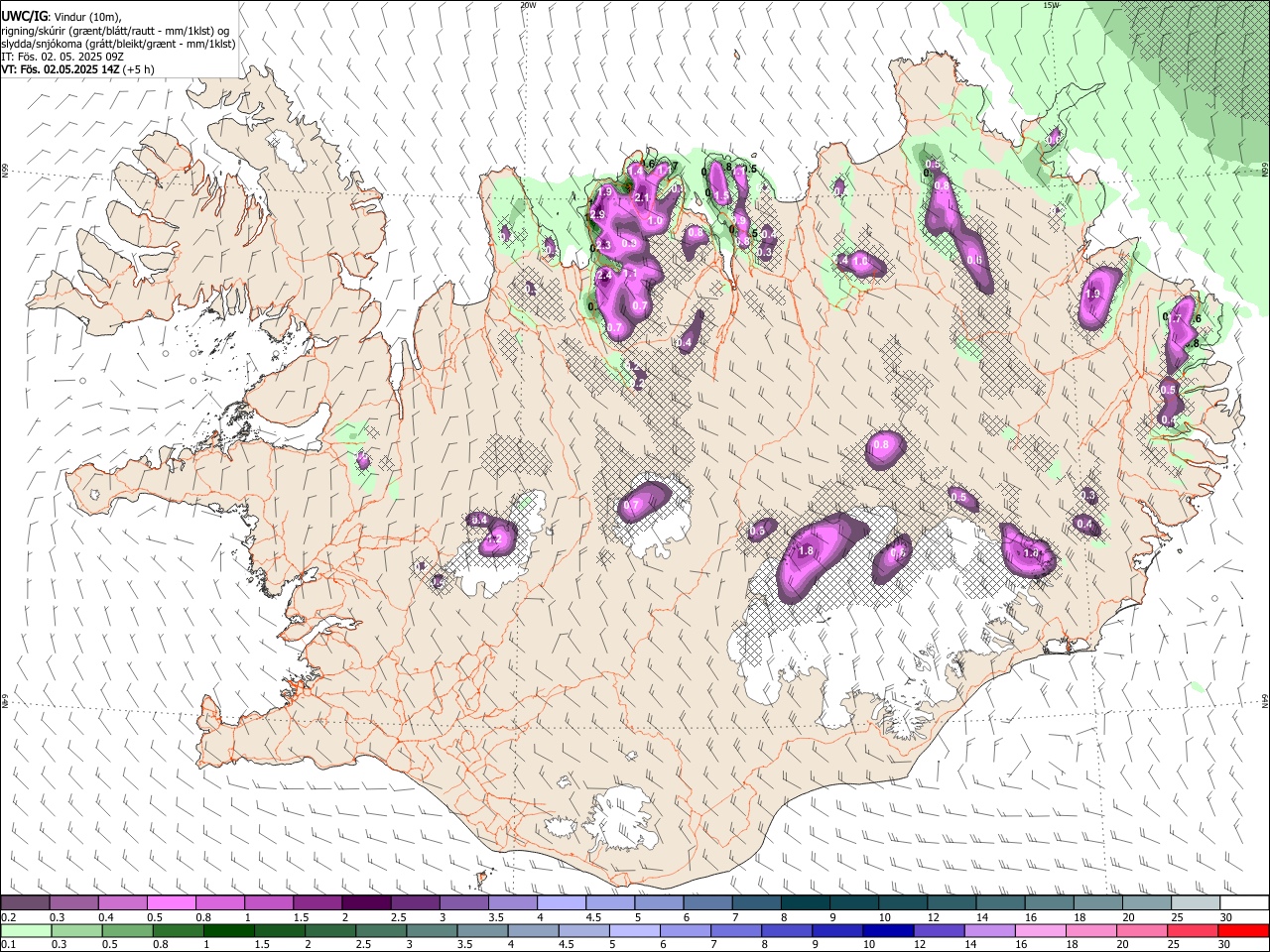
Task: Click the '0.2' label in the upper legend row
Action: 9,917
